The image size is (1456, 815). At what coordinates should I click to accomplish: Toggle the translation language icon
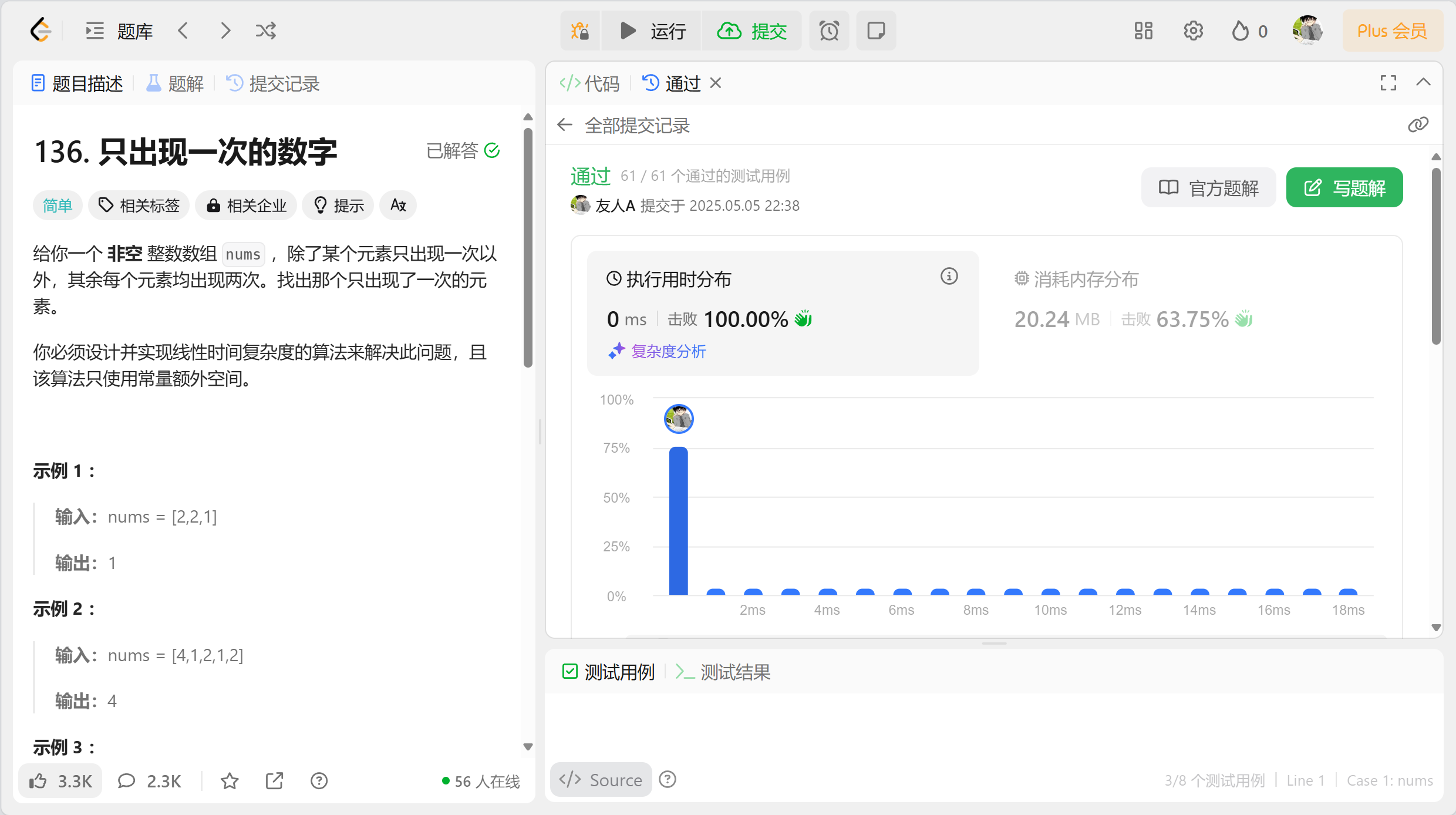[x=398, y=205]
